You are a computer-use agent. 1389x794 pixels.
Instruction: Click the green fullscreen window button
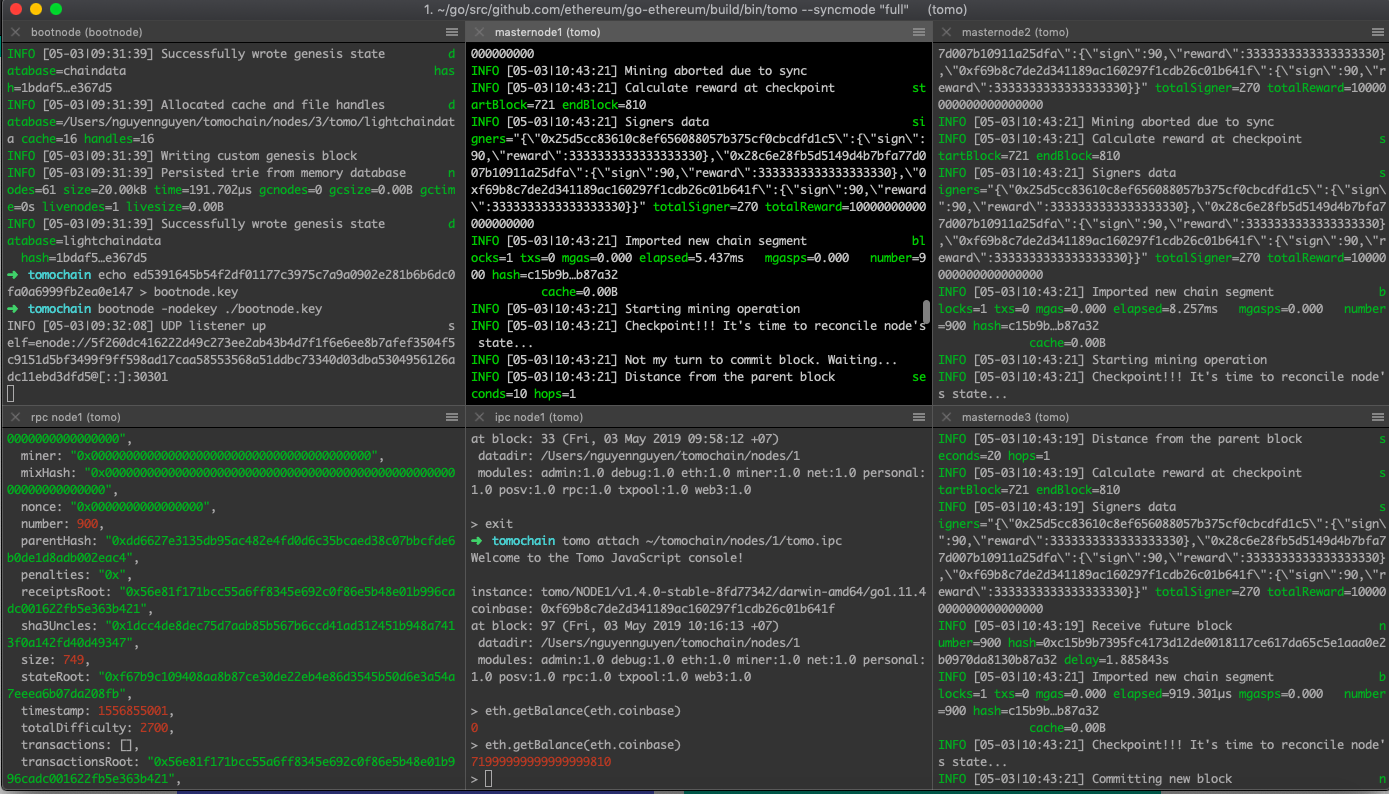(x=56, y=9)
